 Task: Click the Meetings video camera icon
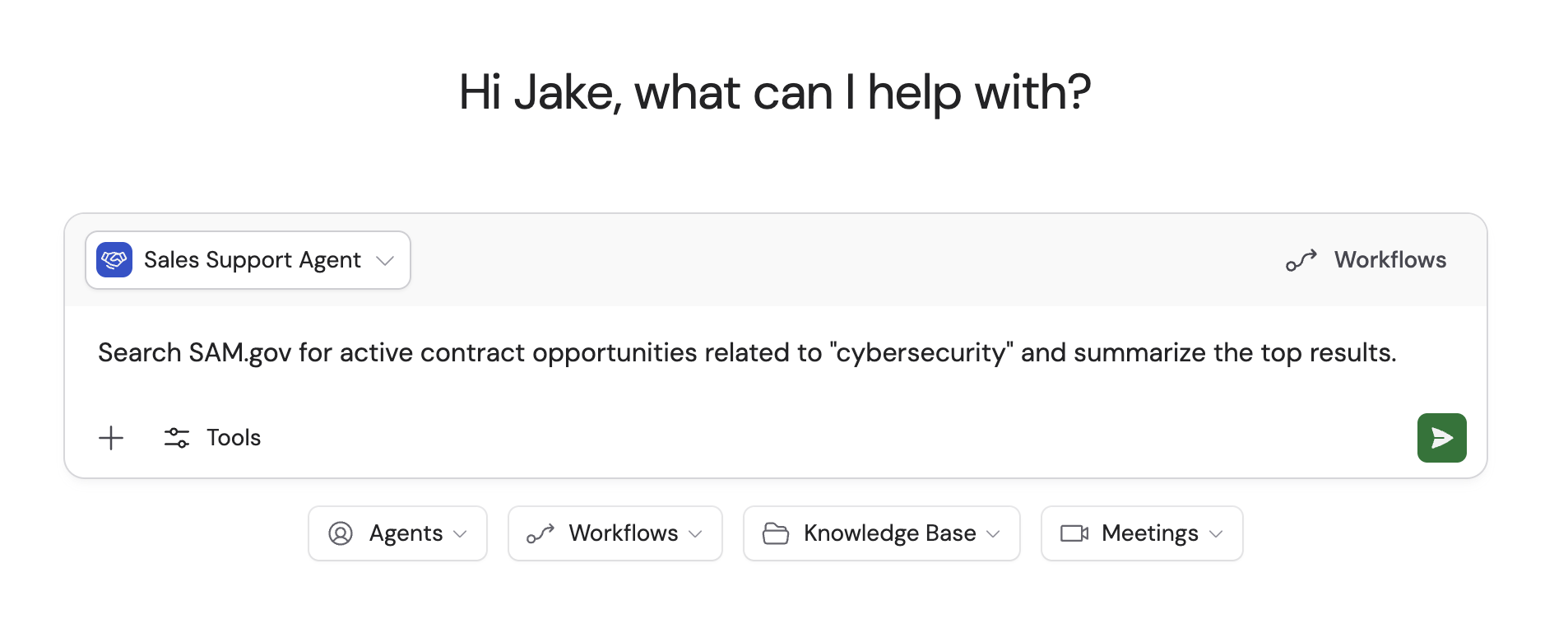click(1074, 533)
